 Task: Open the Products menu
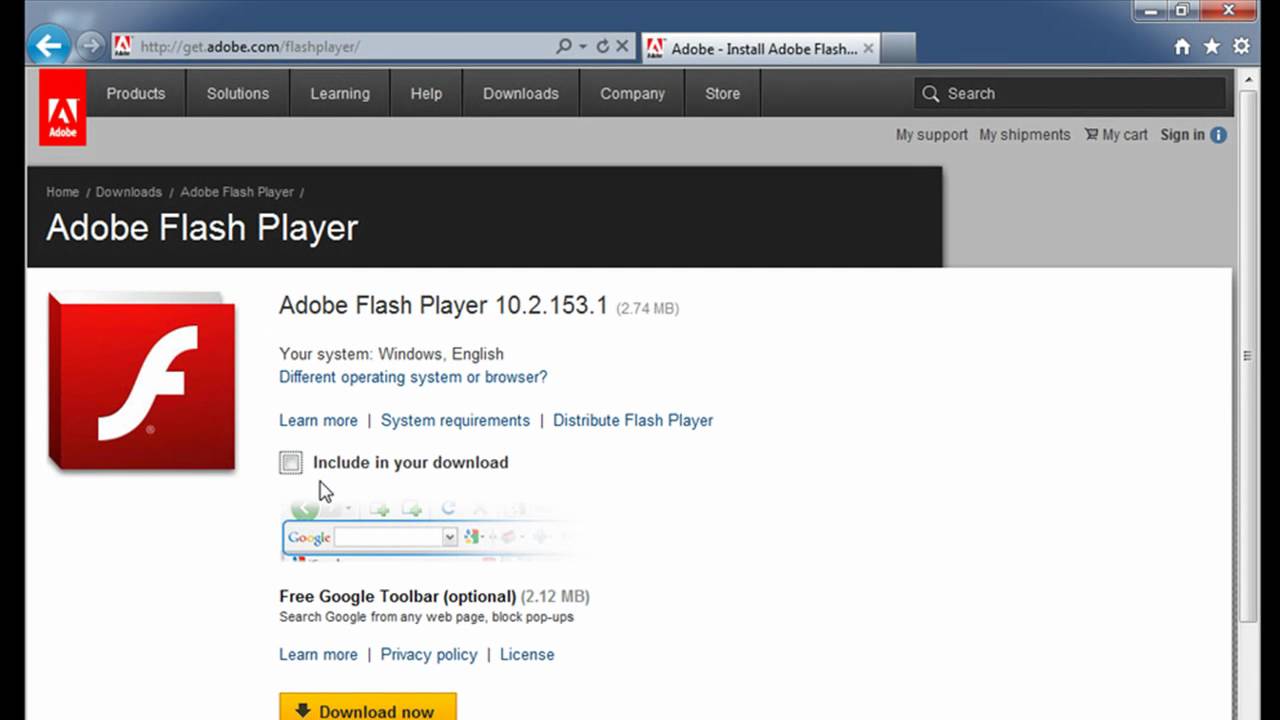pyautogui.click(x=136, y=93)
